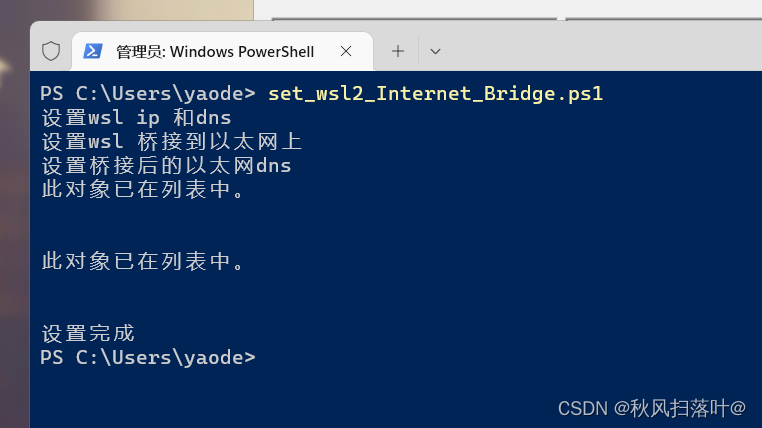Click the administrator shield icon
This screenshot has height=428, width=762.
(x=51, y=51)
